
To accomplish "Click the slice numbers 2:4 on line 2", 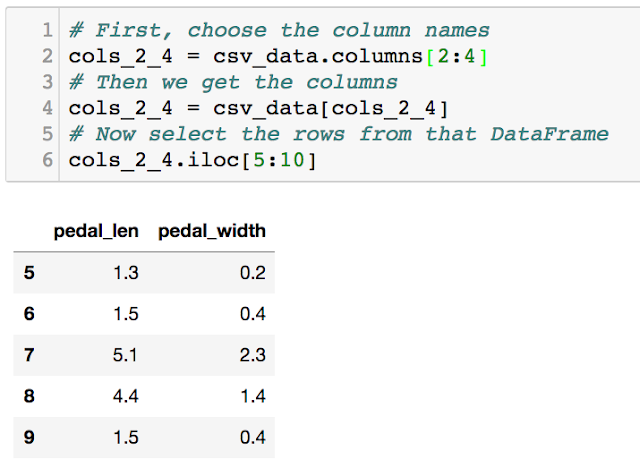I will click(x=456, y=56).
